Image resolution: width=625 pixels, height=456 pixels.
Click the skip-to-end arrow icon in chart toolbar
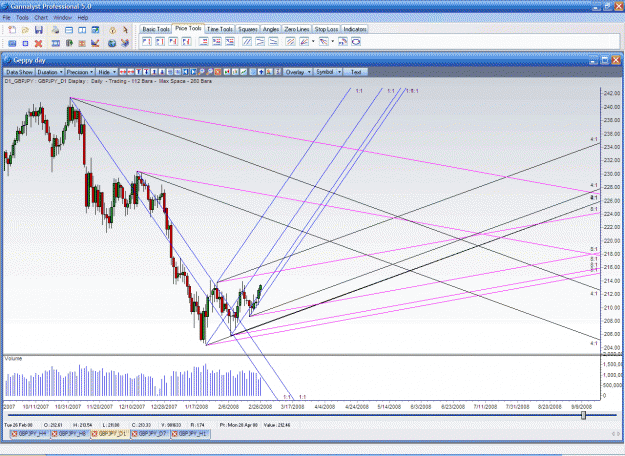(x=193, y=72)
